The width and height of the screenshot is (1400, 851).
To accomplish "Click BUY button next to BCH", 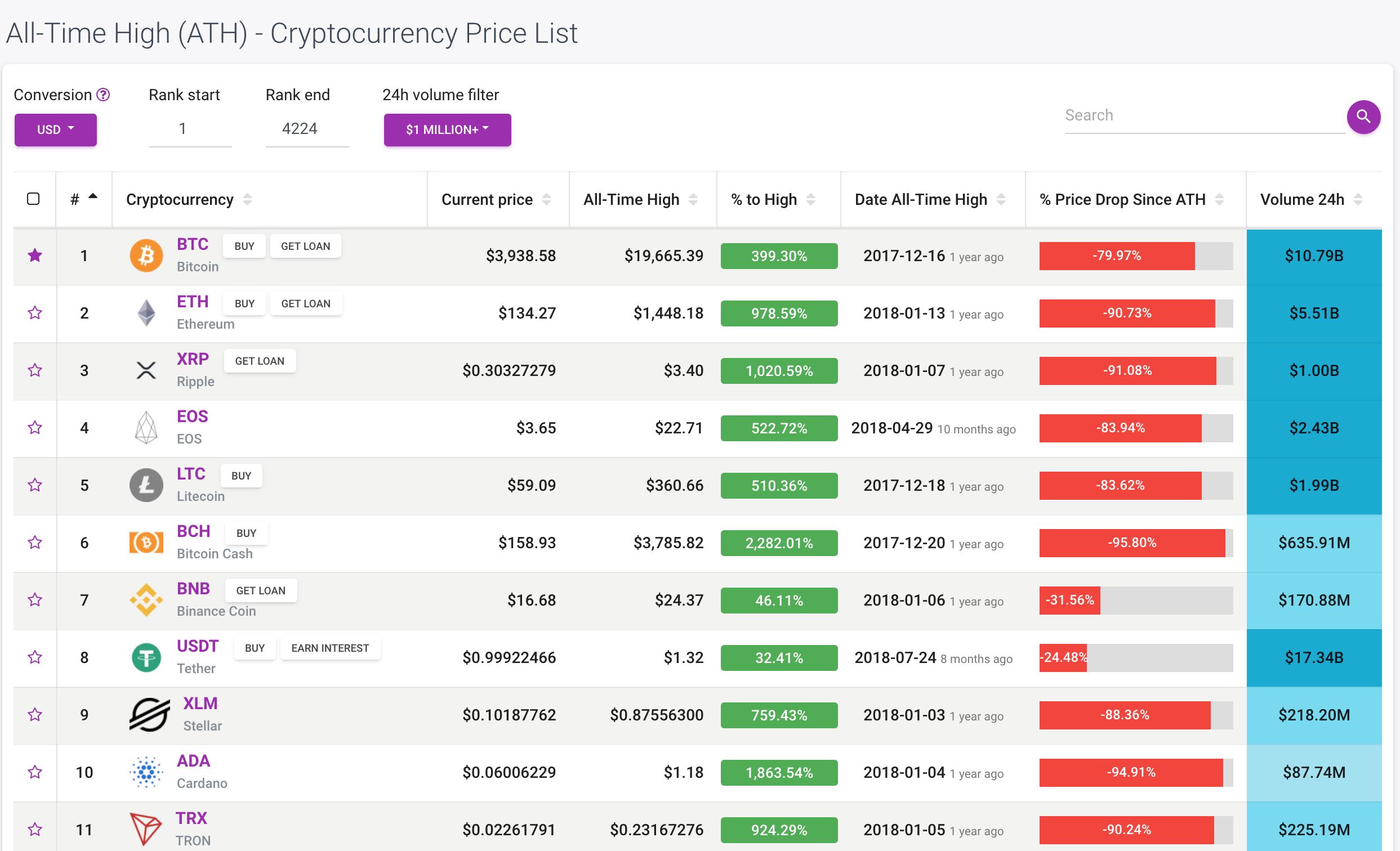I will [246, 532].
